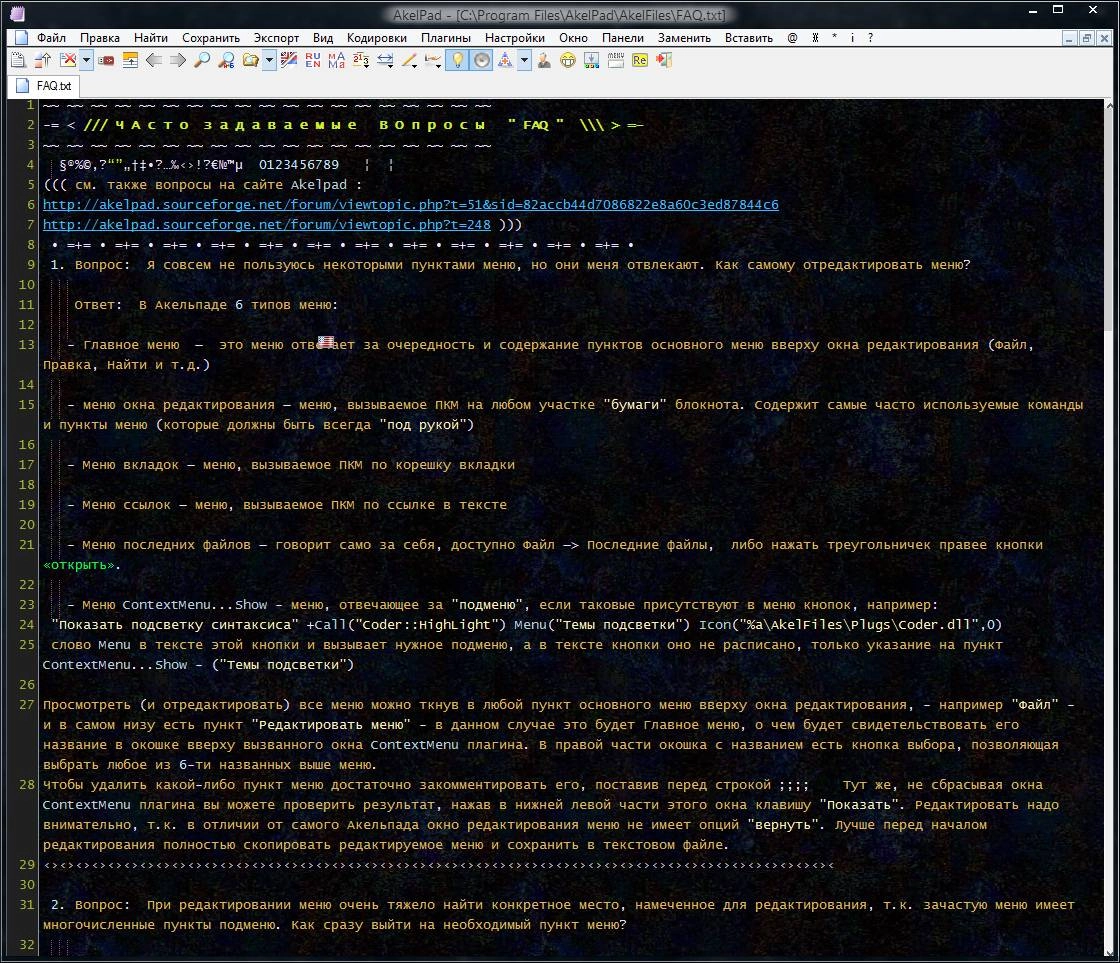Viewport: 1120px width, 963px height.
Task: Open the Найти menu
Action: 151,38
